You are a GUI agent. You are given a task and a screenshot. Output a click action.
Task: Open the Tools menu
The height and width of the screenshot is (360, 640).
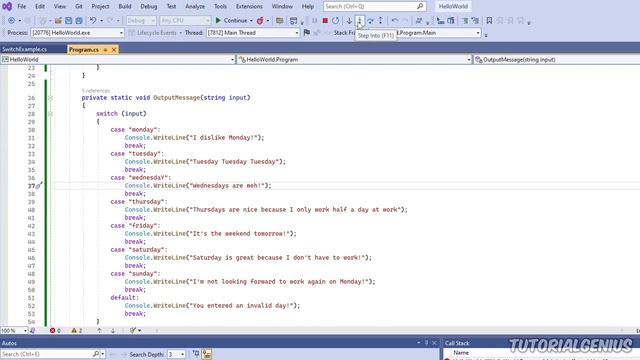coord(220,7)
